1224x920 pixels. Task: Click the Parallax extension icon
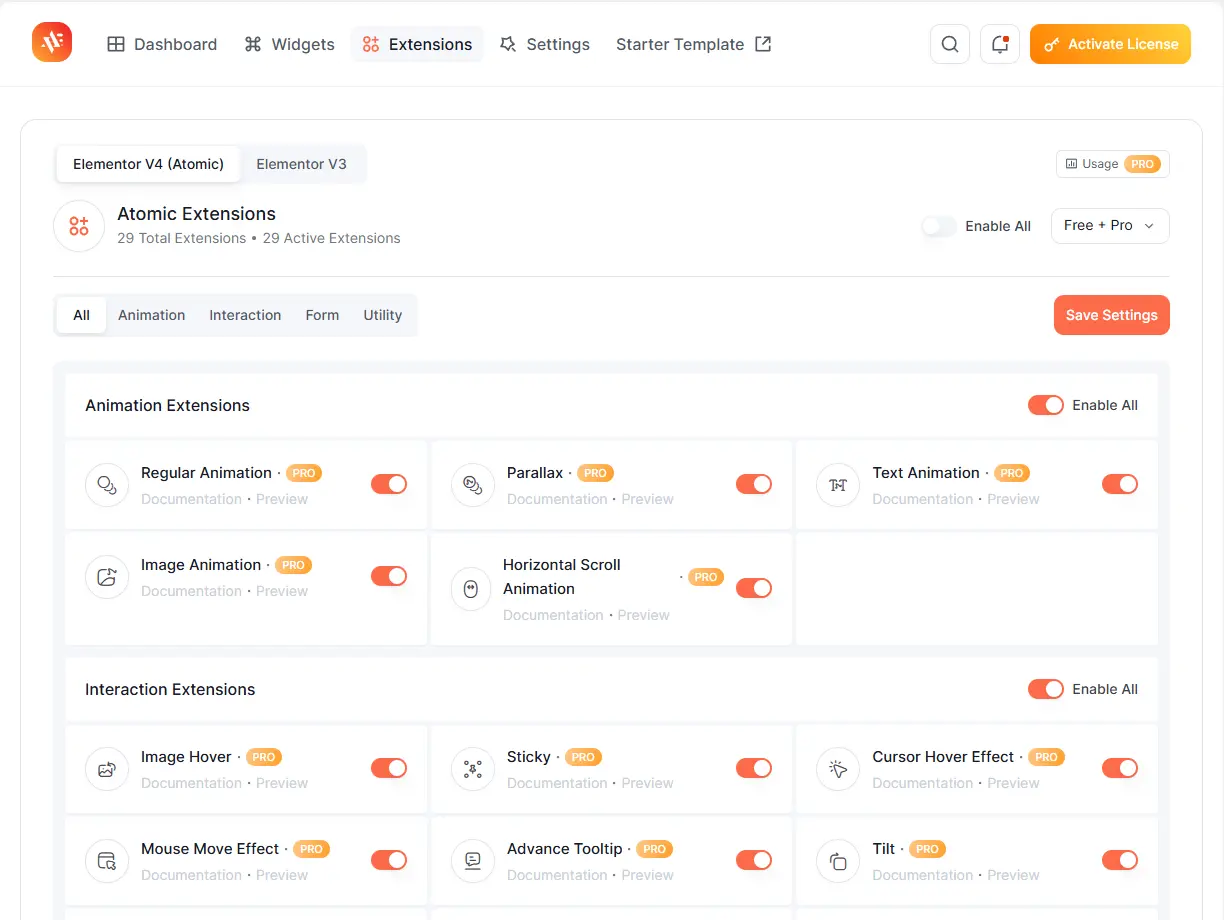click(473, 485)
